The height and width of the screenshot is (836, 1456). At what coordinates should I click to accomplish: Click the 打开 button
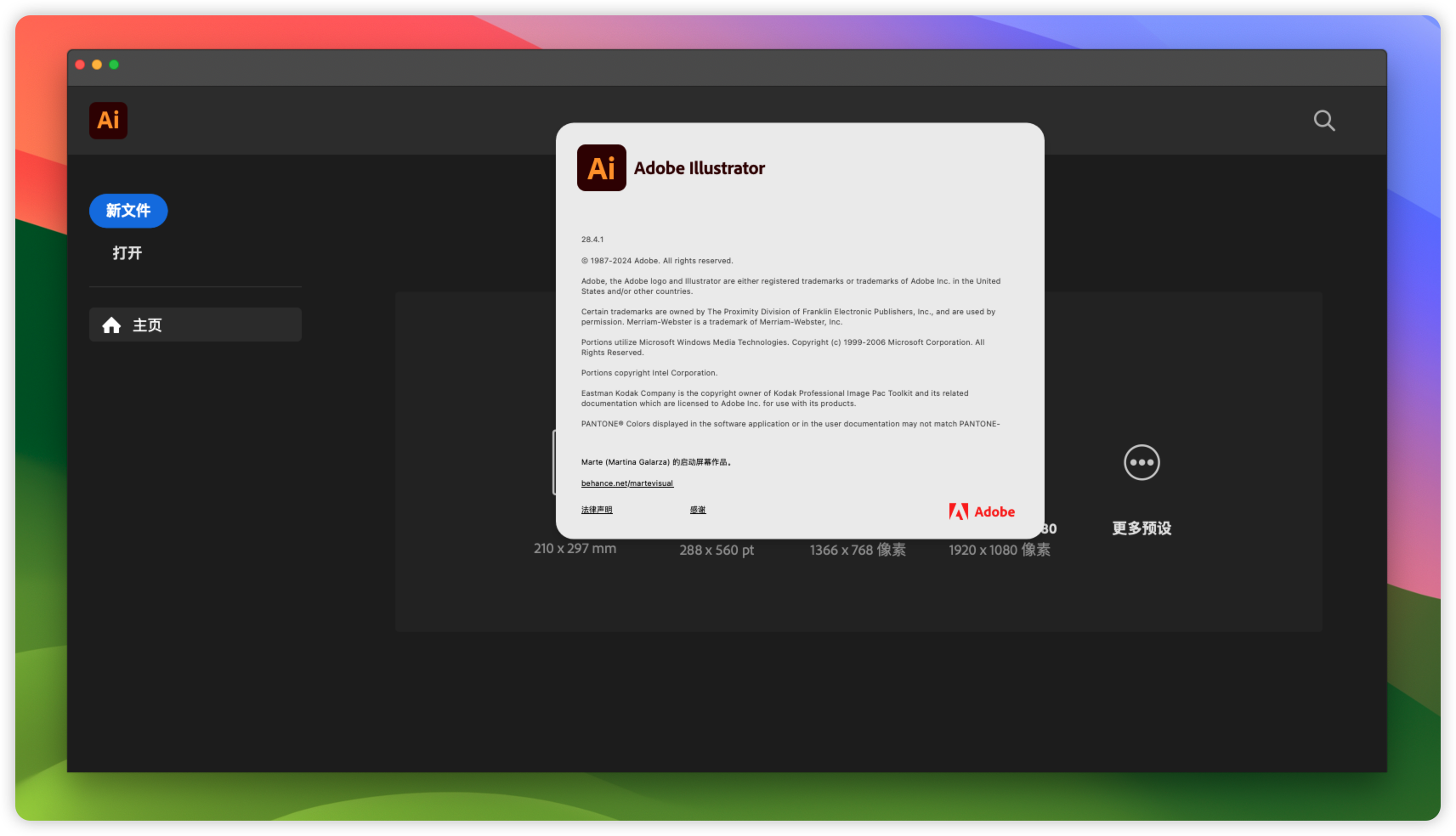point(127,253)
